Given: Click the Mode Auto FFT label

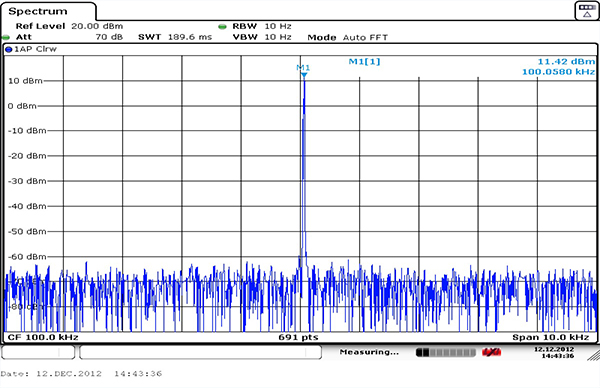Looking at the screenshot, I should (347, 37).
